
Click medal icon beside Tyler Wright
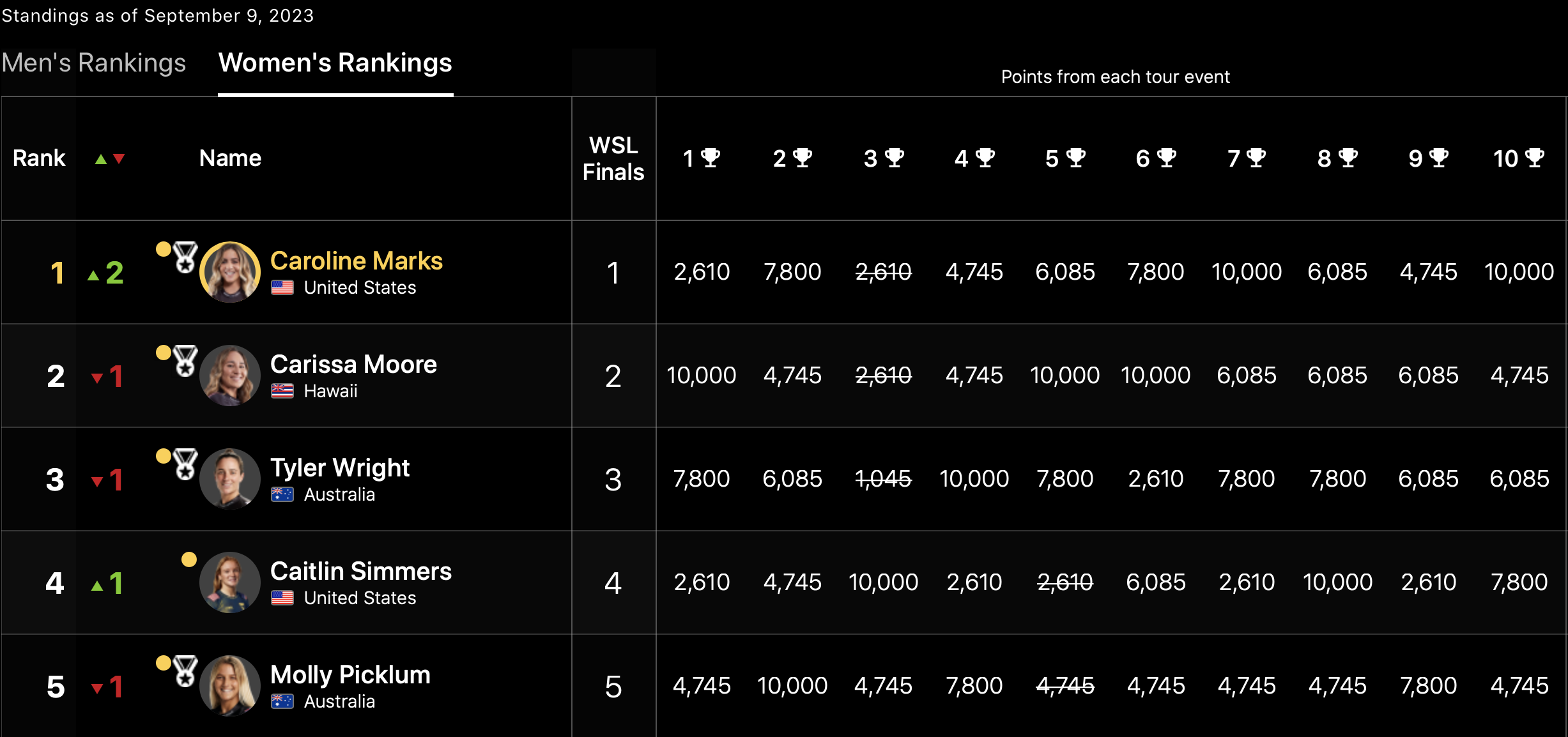185,464
